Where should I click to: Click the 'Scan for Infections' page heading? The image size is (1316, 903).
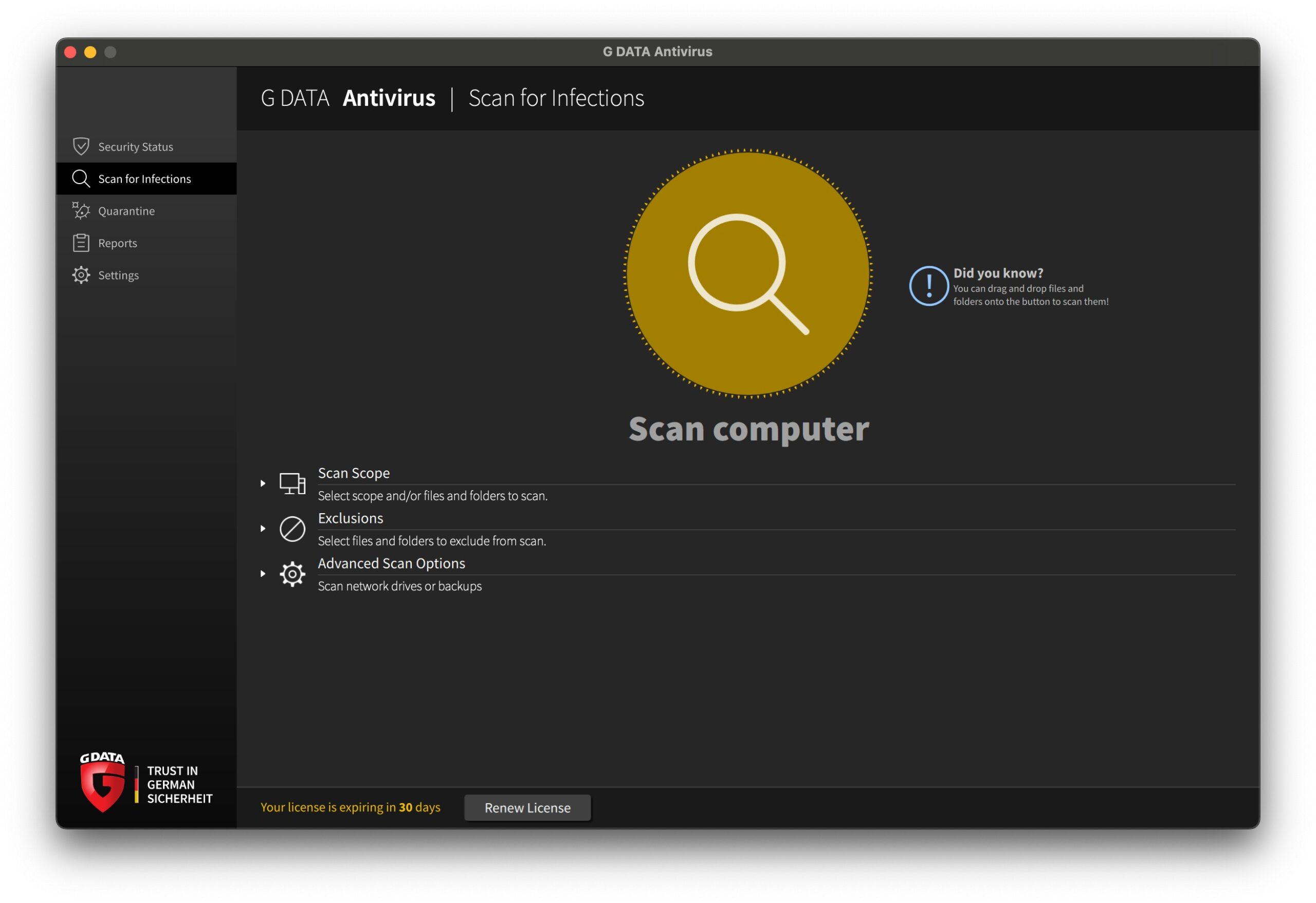(x=556, y=98)
